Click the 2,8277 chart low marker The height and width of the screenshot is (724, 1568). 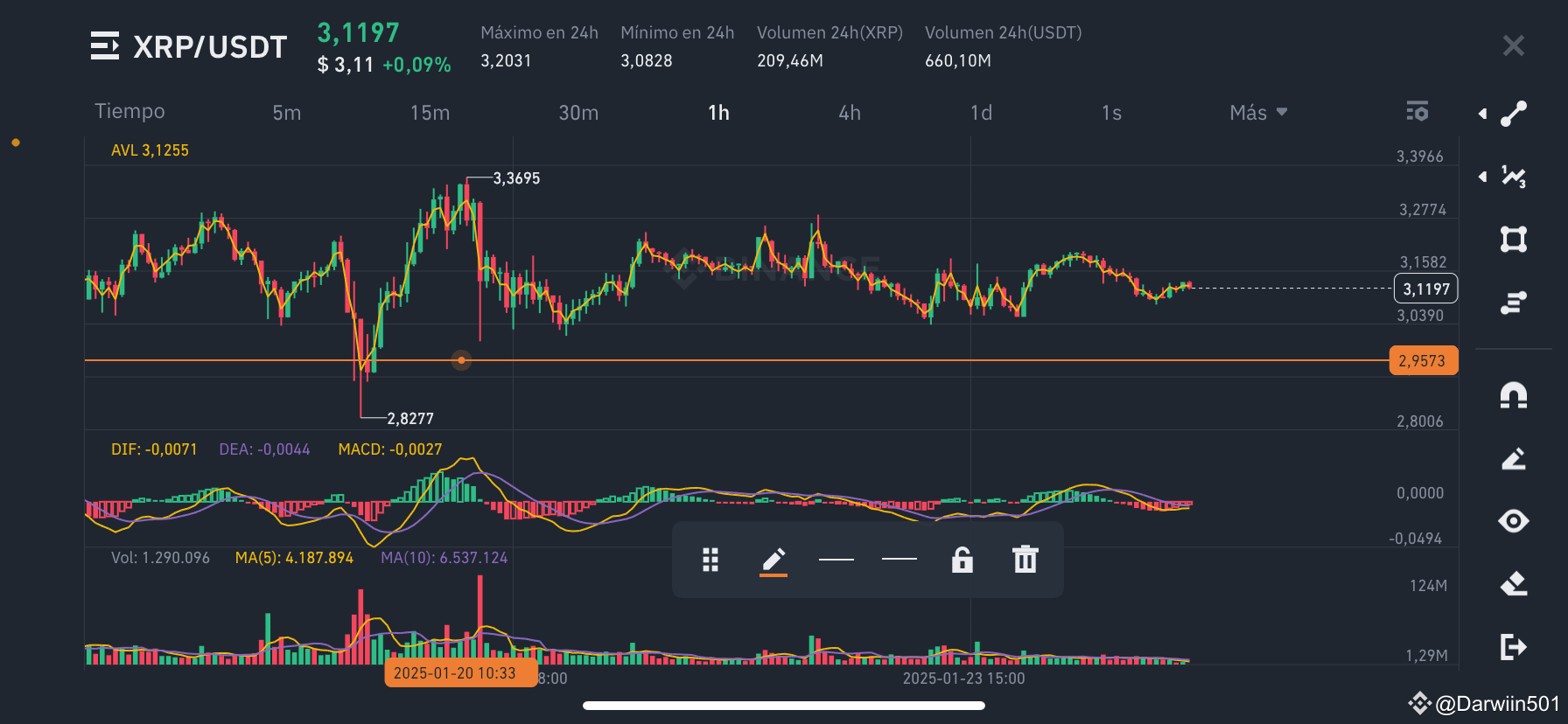410,419
